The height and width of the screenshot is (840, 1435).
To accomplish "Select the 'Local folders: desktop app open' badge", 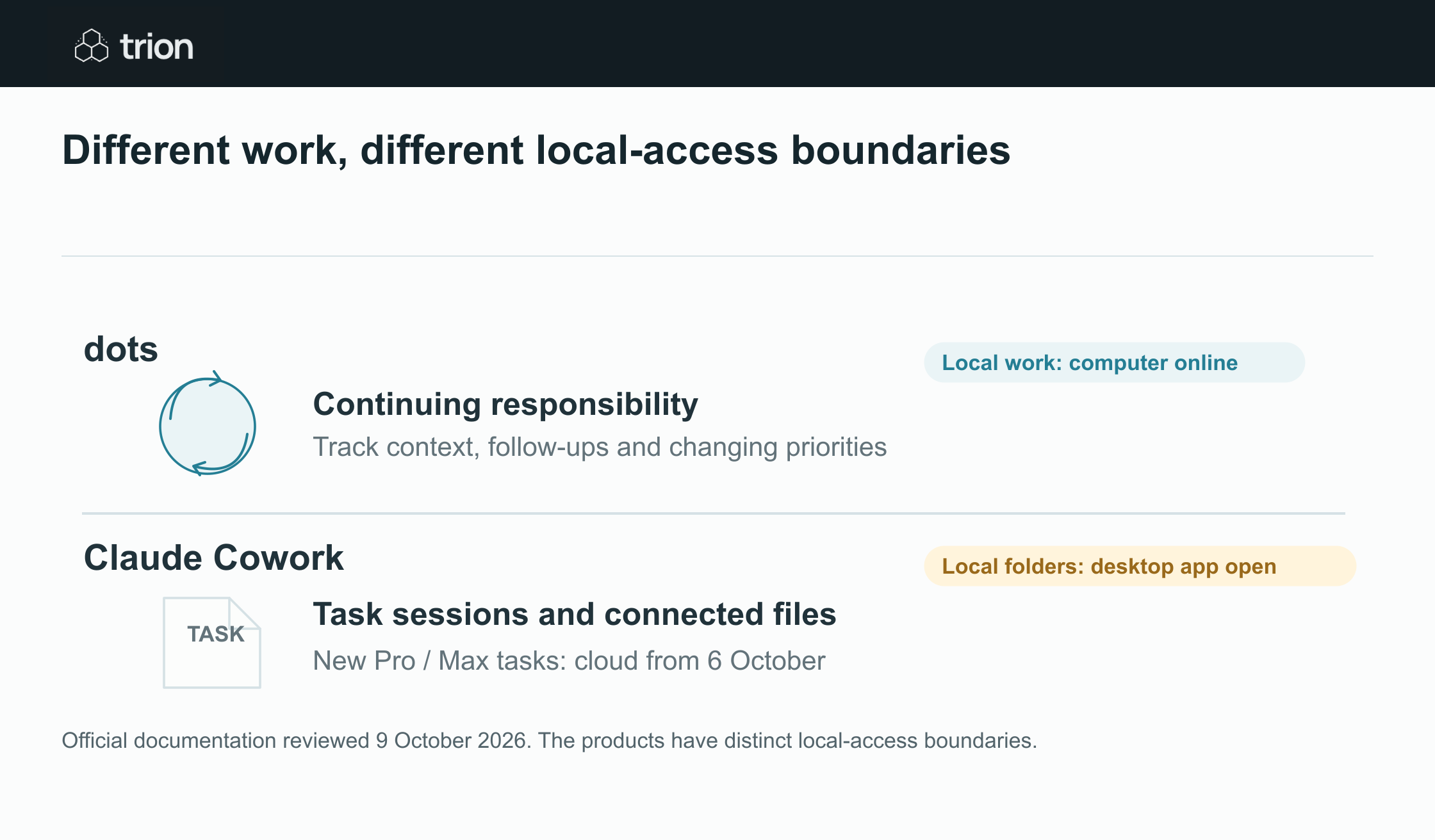I will point(1140,566).
